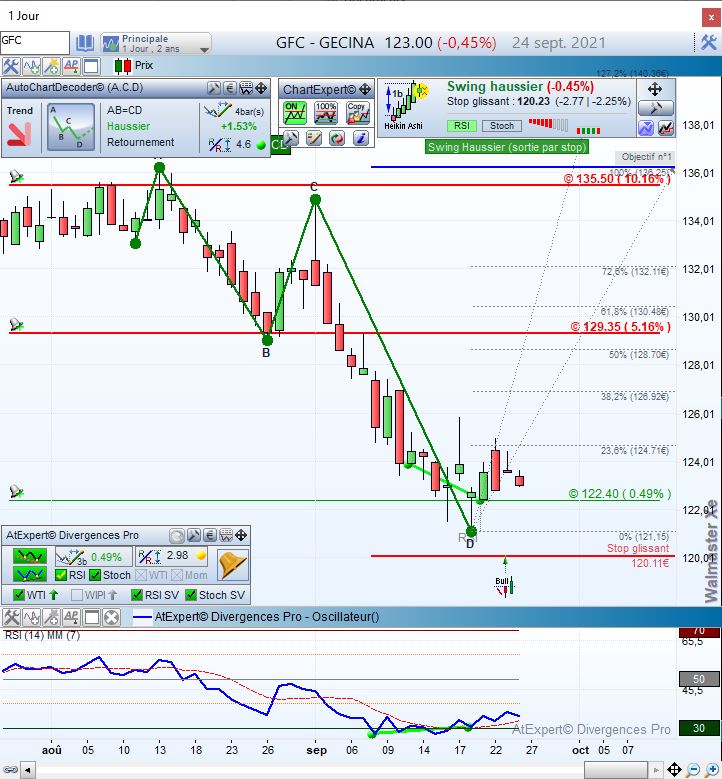This screenshot has width=722, height=779.
Task: Uncheck the WTI arrow checkbox
Action: [19, 595]
